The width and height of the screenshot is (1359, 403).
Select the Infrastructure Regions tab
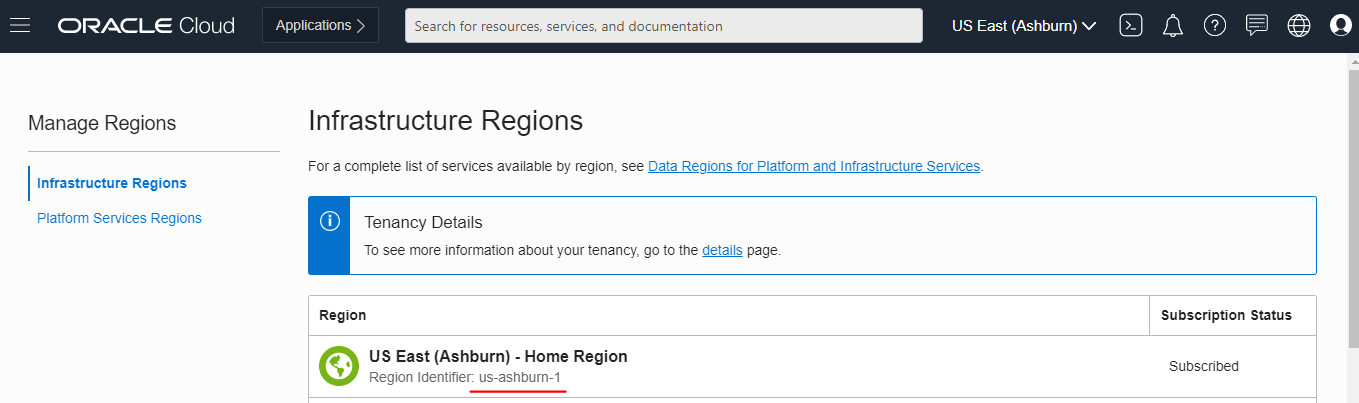112,183
